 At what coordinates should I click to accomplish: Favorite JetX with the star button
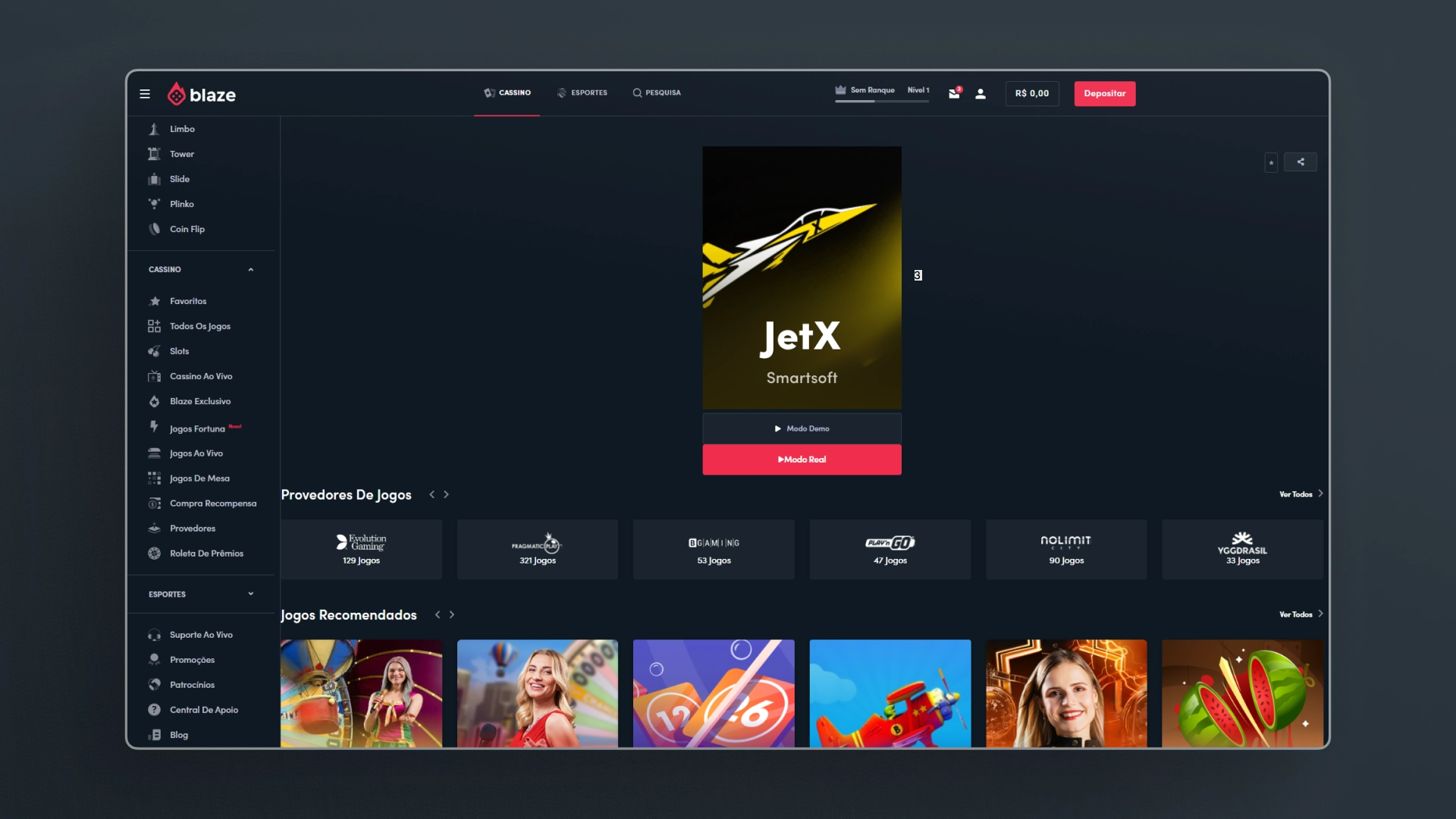1271,162
